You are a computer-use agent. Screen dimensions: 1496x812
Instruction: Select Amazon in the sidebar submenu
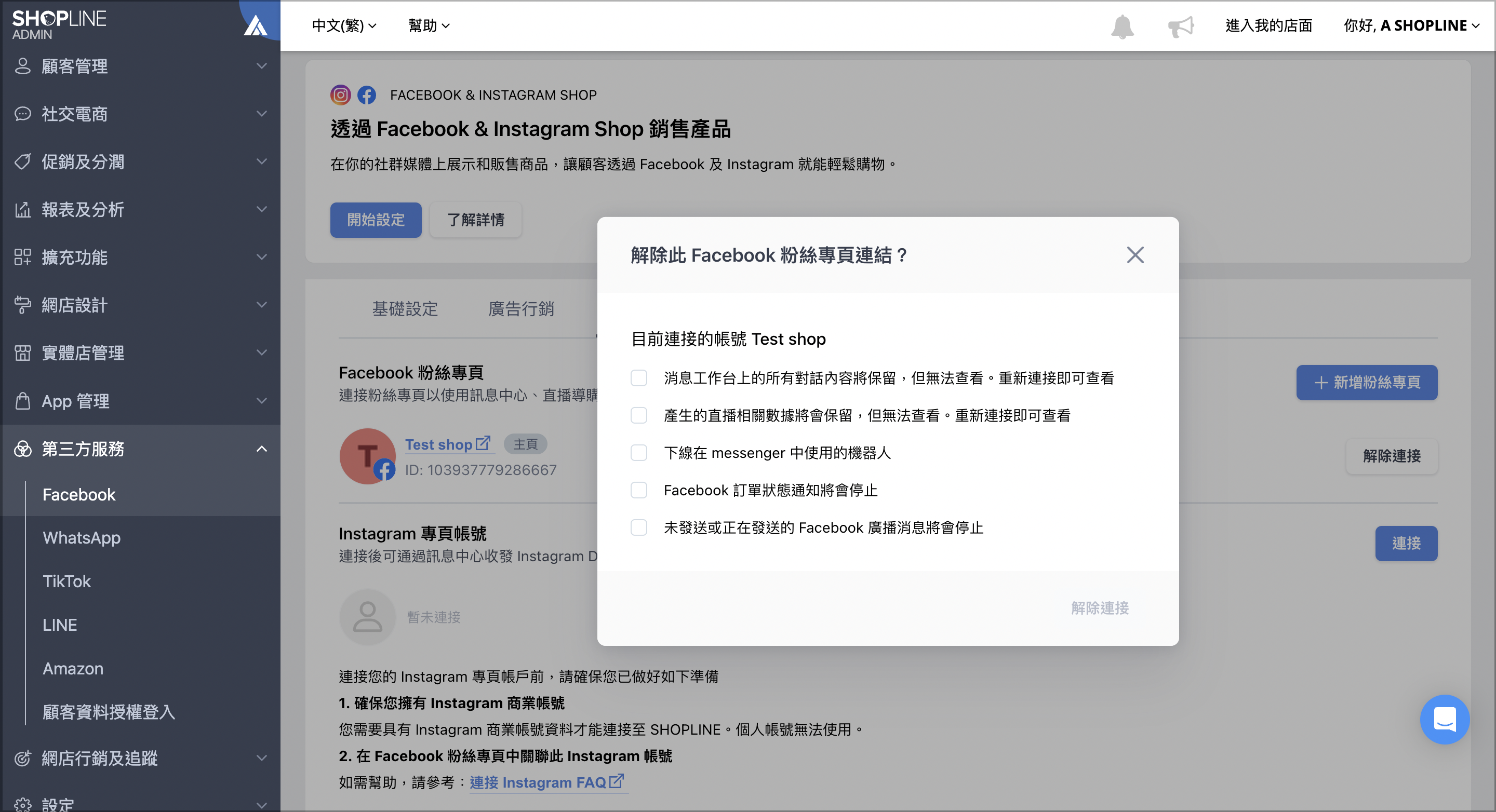(x=73, y=669)
